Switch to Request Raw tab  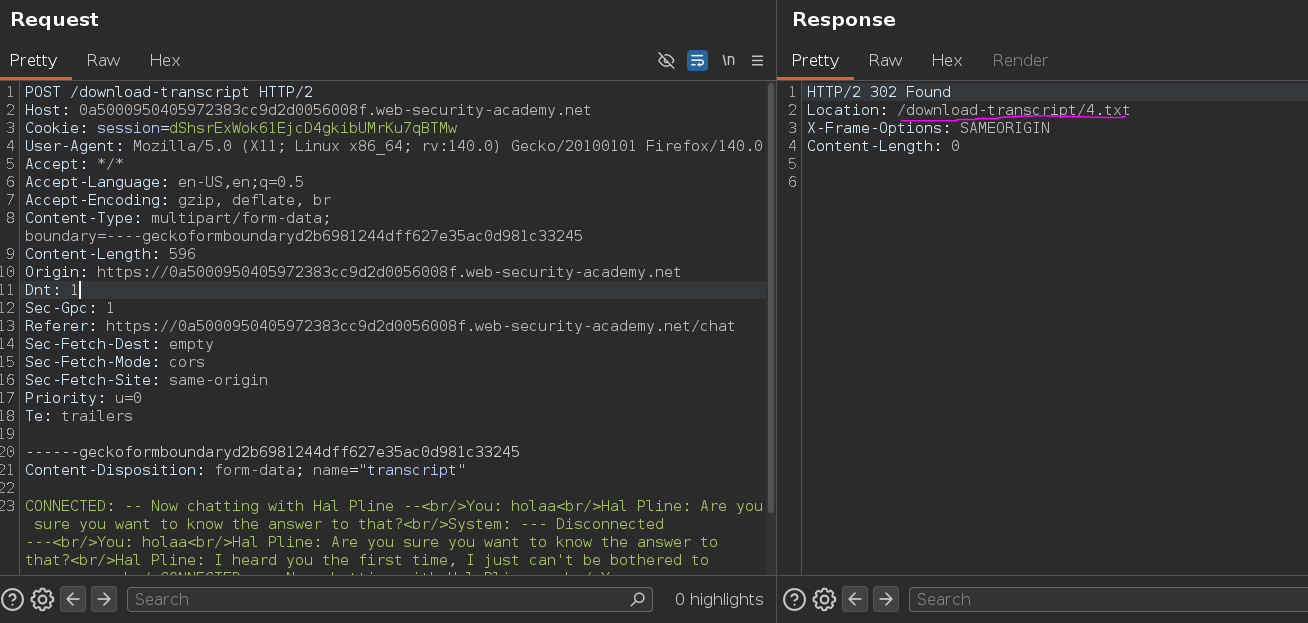[x=103, y=60]
